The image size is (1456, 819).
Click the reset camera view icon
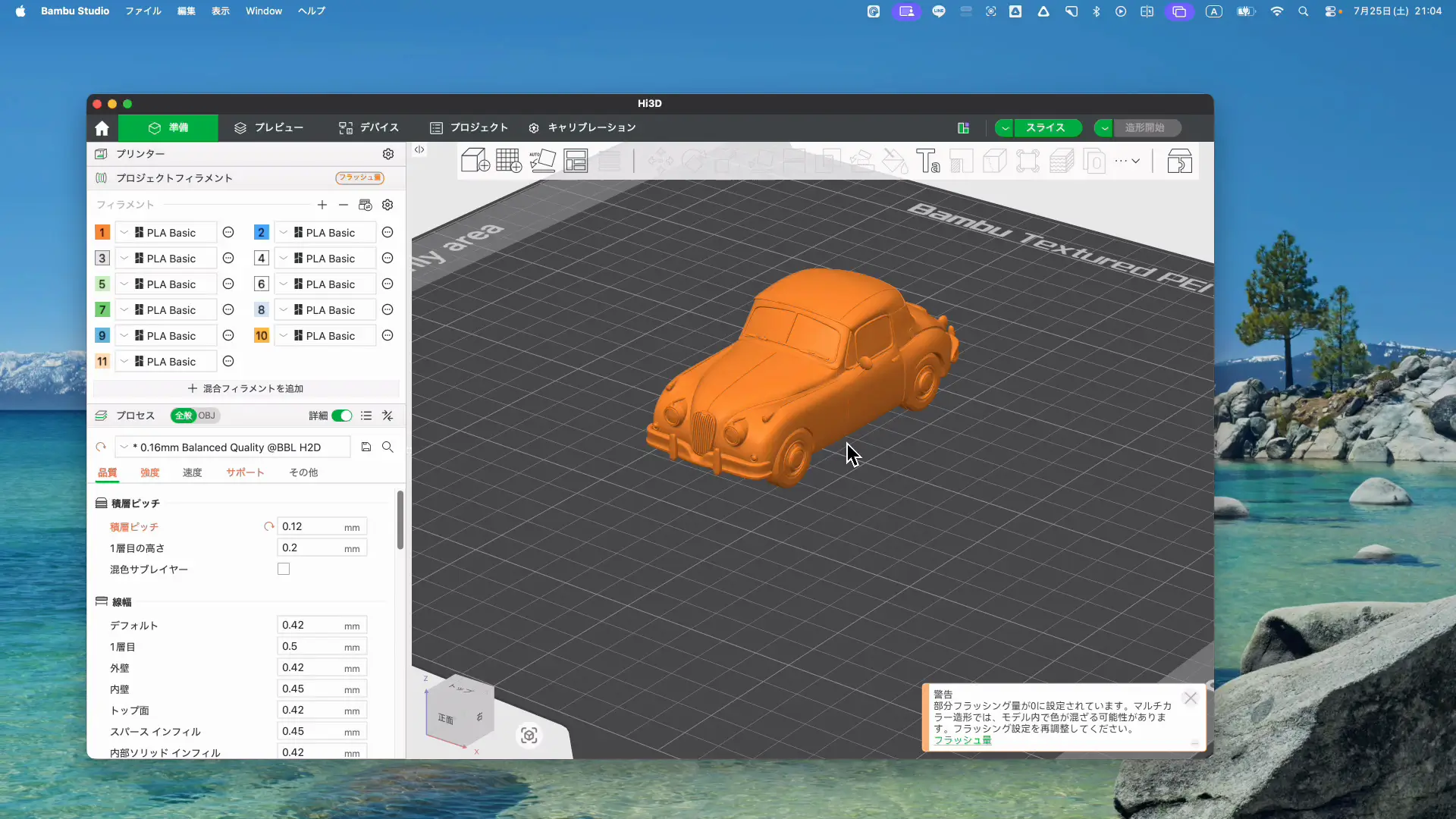tap(529, 735)
